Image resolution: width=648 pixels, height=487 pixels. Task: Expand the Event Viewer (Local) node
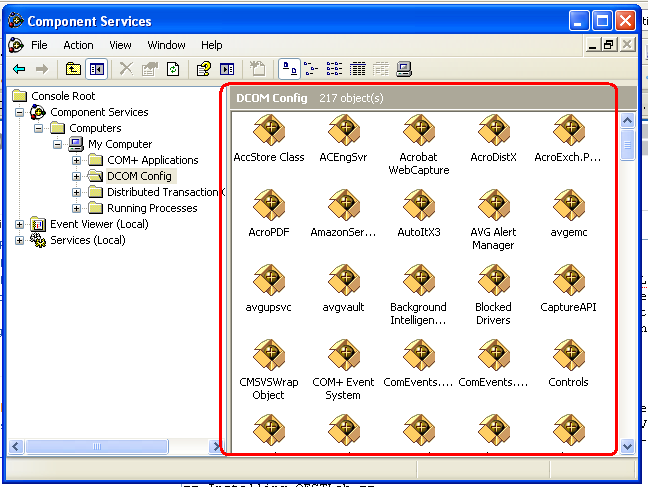[x=20, y=224]
